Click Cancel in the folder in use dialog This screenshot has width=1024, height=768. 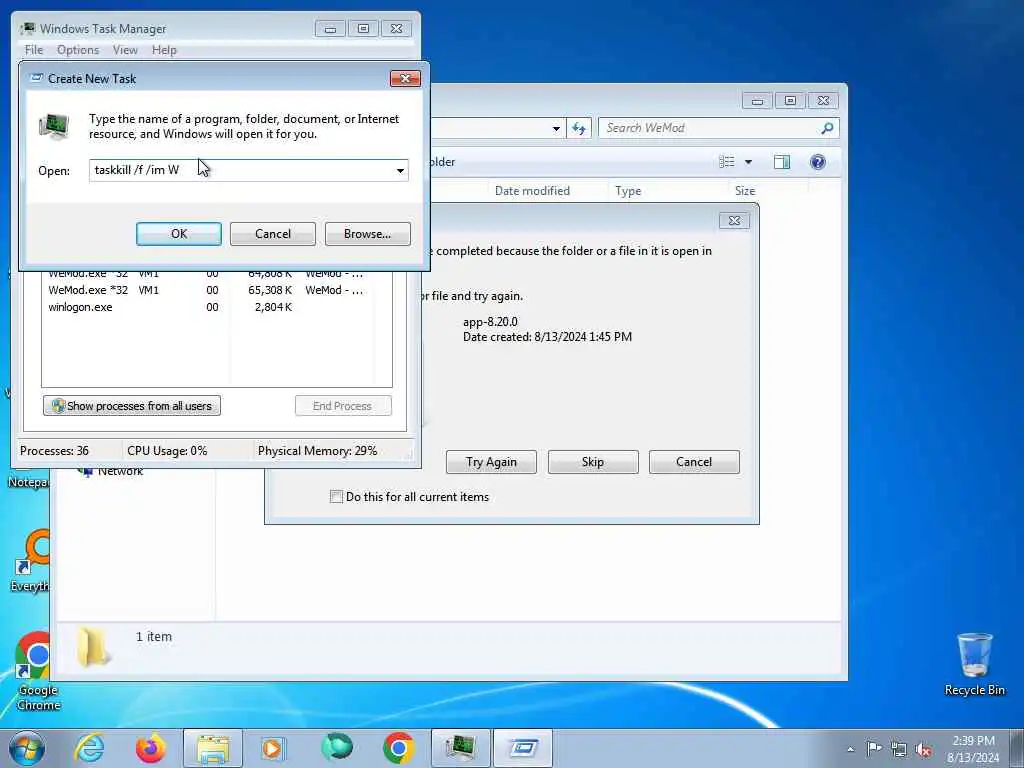[694, 462]
